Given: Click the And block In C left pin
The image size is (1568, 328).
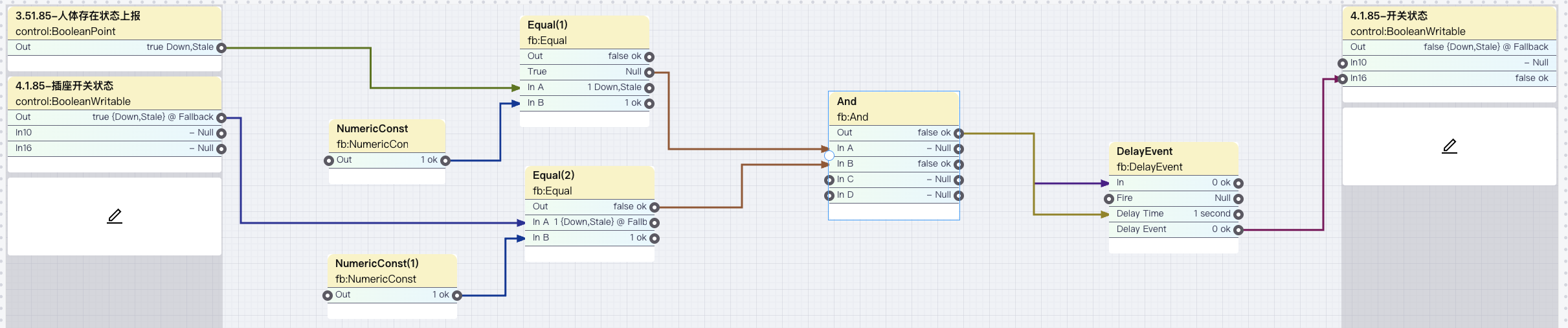Looking at the screenshot, I should click(x=829, y=180).
